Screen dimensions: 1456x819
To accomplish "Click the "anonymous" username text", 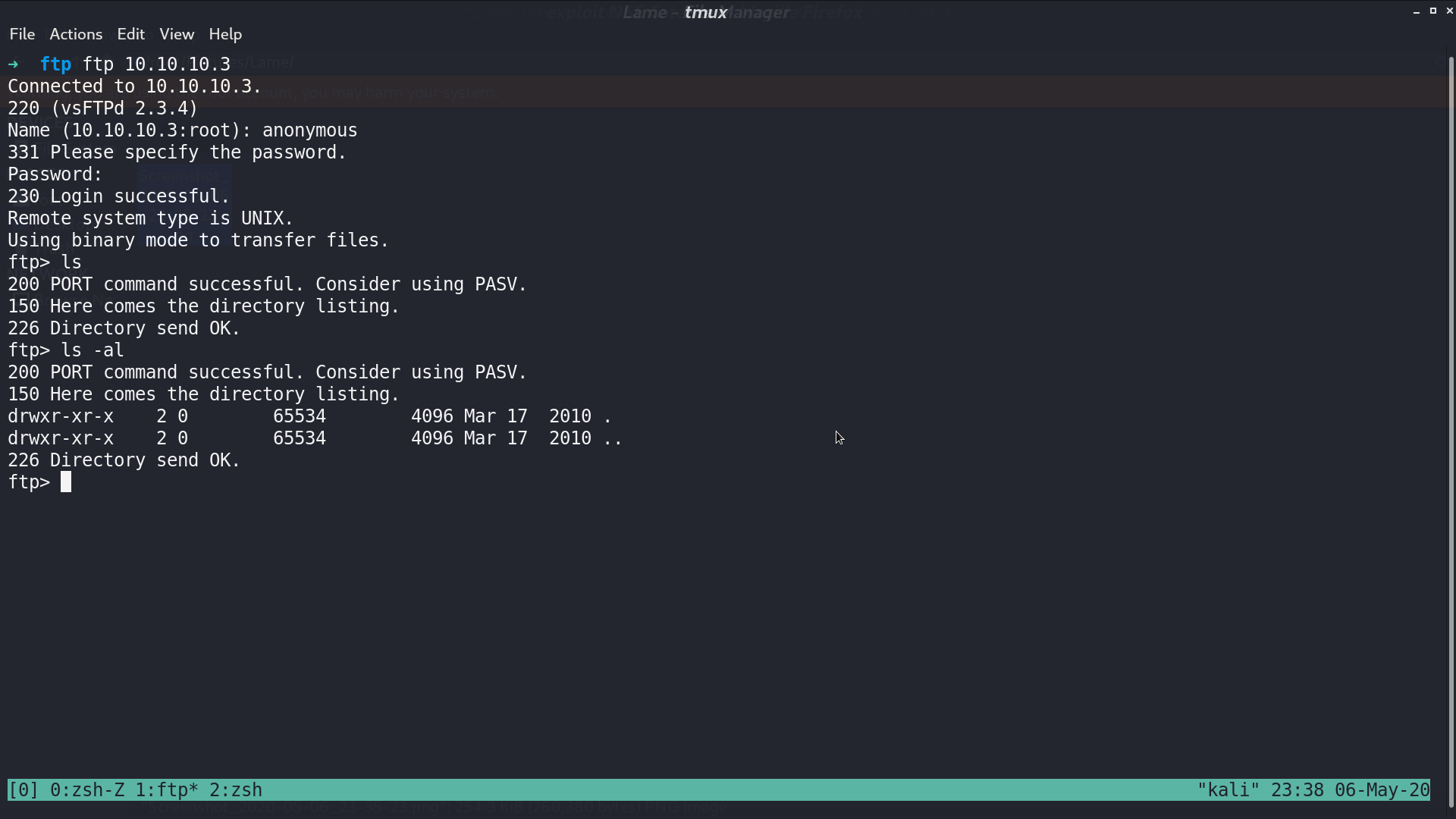I will (x=309, y=130).
